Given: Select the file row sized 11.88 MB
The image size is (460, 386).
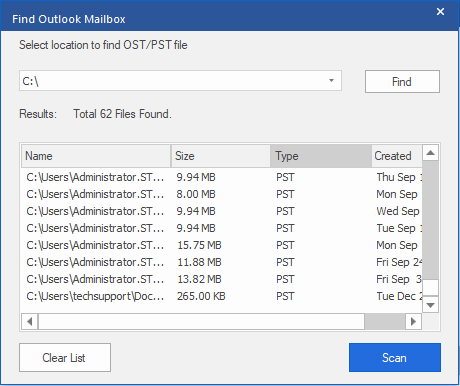Looking at the screenshot, I should click(x=222, y=262).
